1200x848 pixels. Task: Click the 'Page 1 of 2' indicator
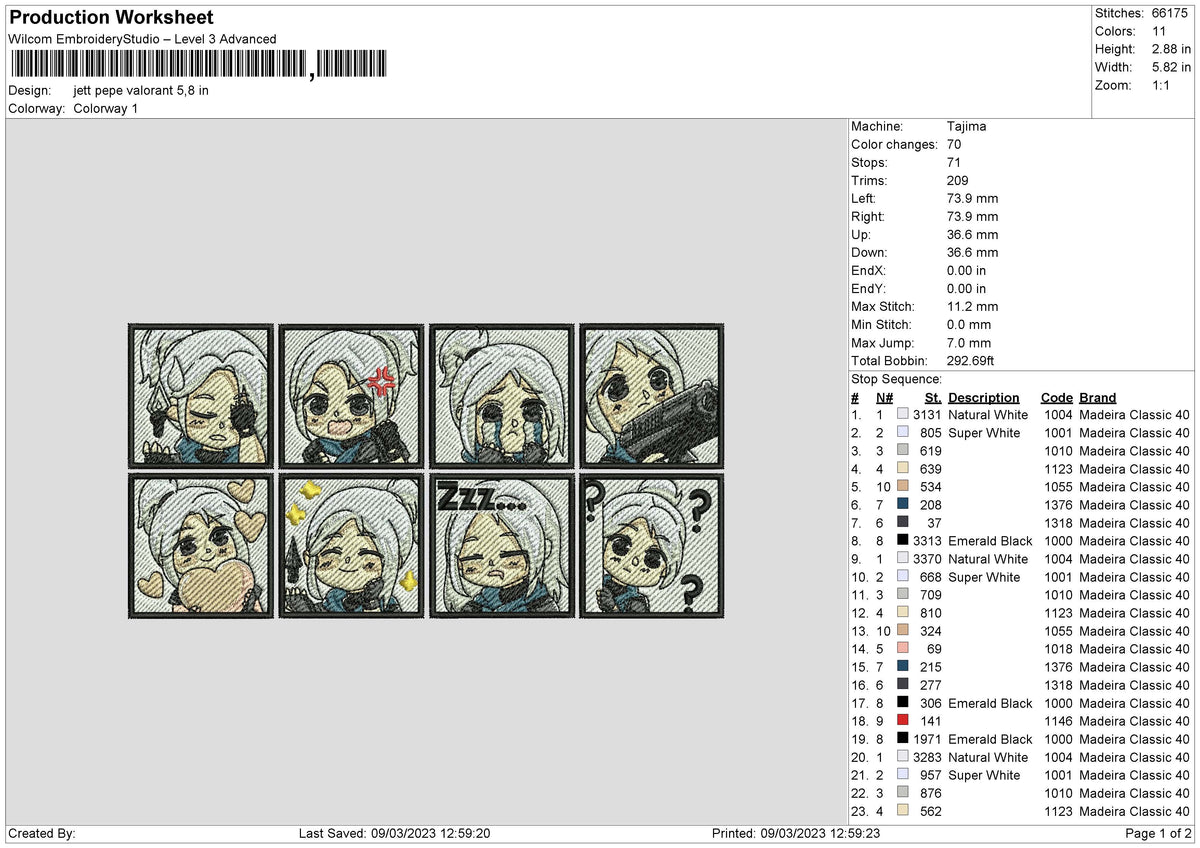(1158, 833)
